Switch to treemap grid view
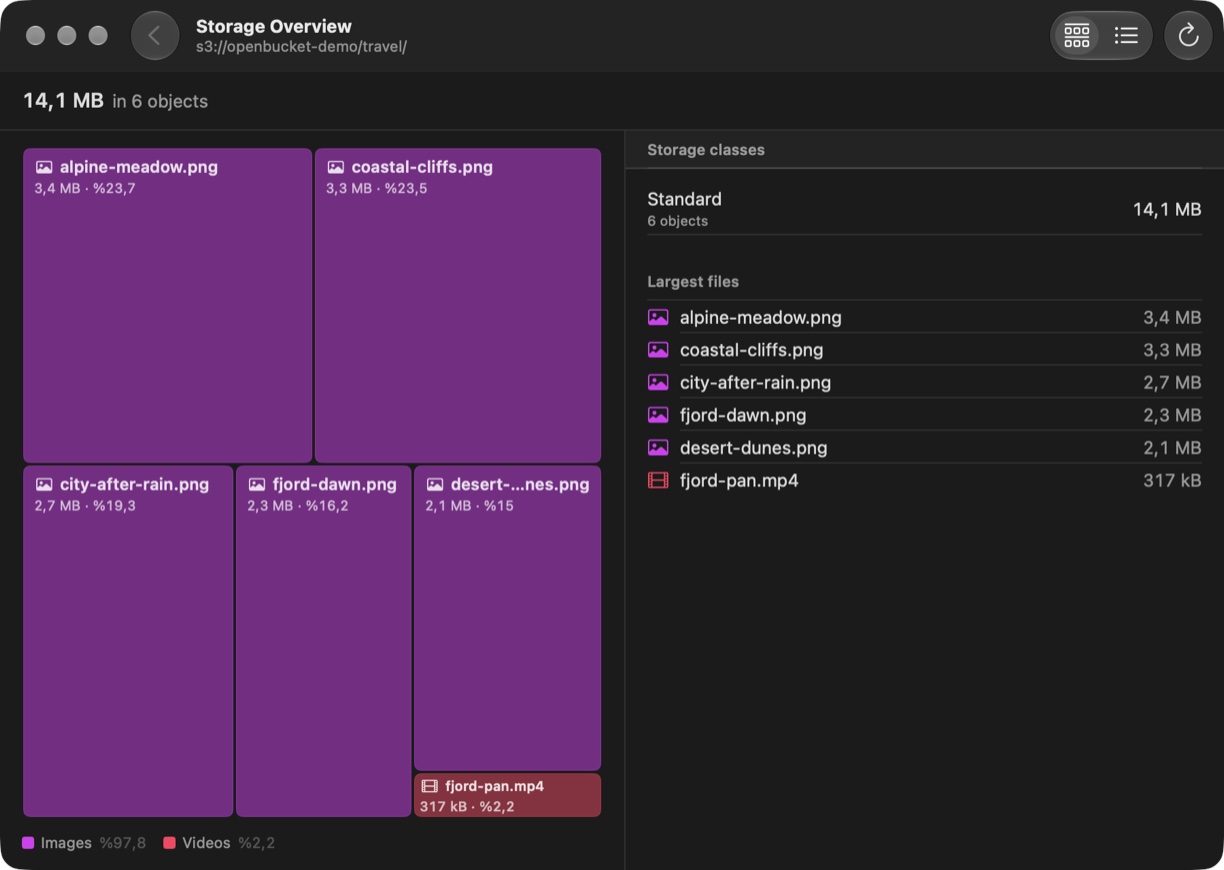 coord(1077,36)
